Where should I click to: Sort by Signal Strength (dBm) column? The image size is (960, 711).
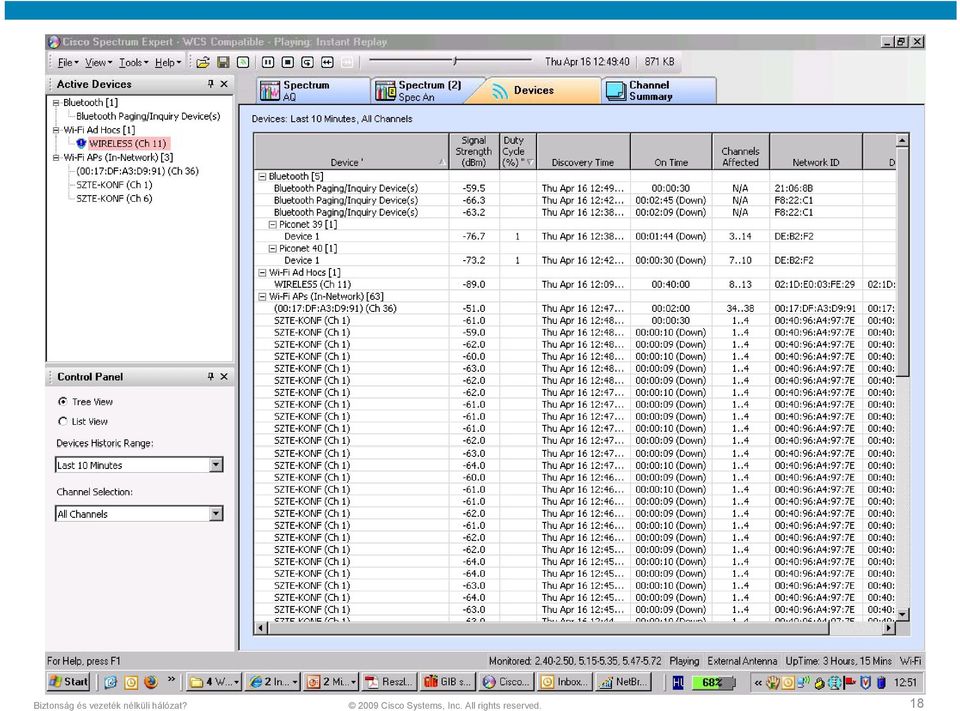coord(474,151)
